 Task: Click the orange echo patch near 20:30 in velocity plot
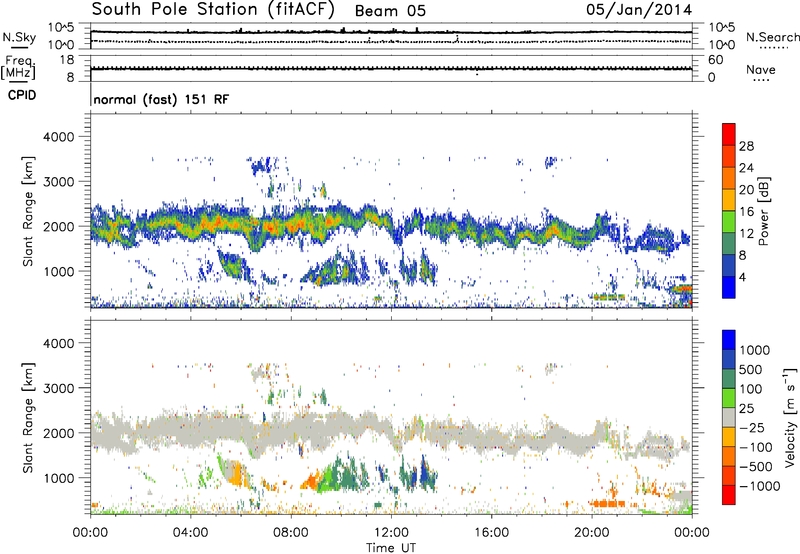click(607, 503)
